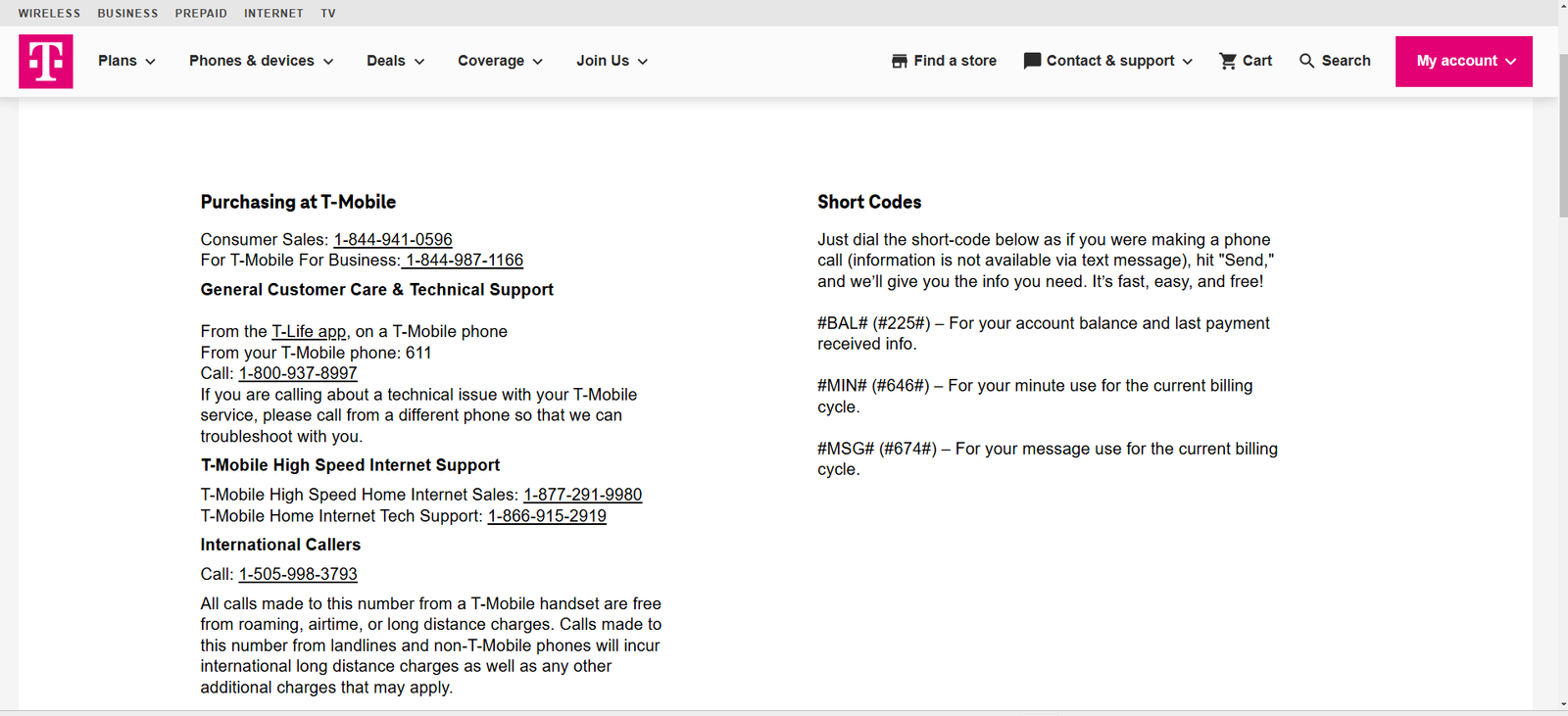Open the Join Us dropdown
The height and width of the screenshot is (716, 1568).
coord(611,61)
